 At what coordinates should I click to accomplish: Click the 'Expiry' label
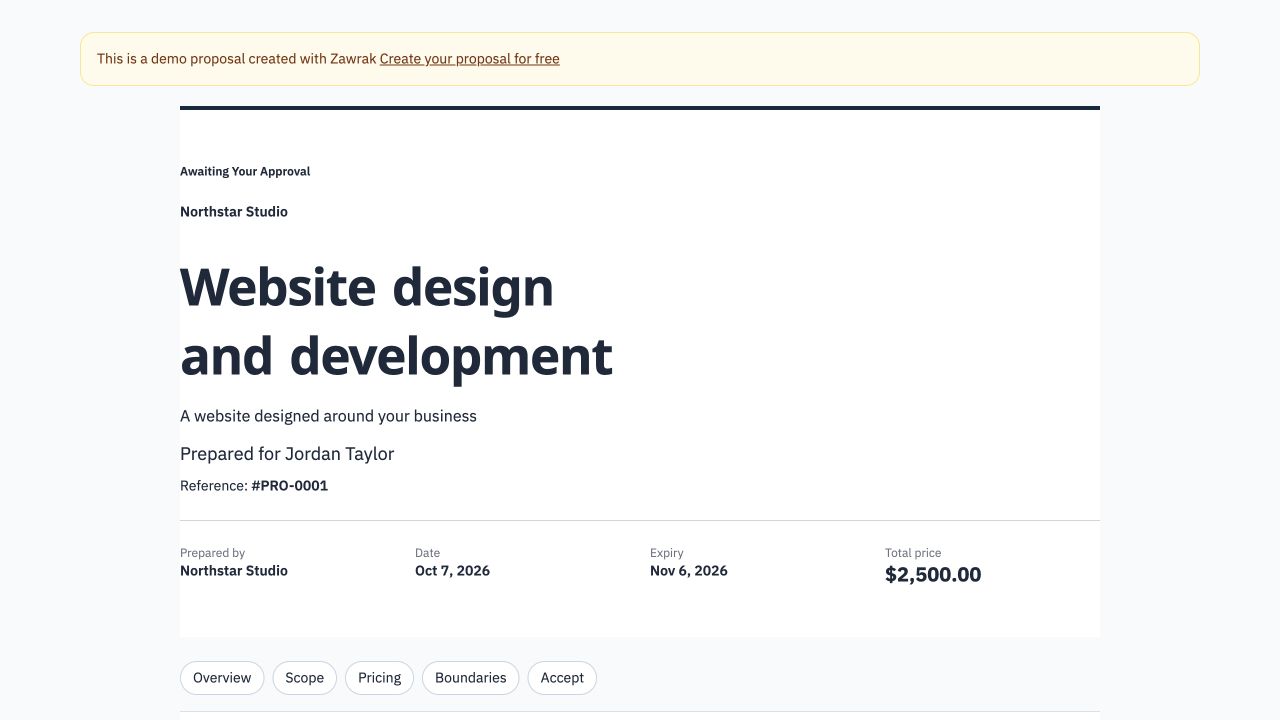(x=667, y=553)
